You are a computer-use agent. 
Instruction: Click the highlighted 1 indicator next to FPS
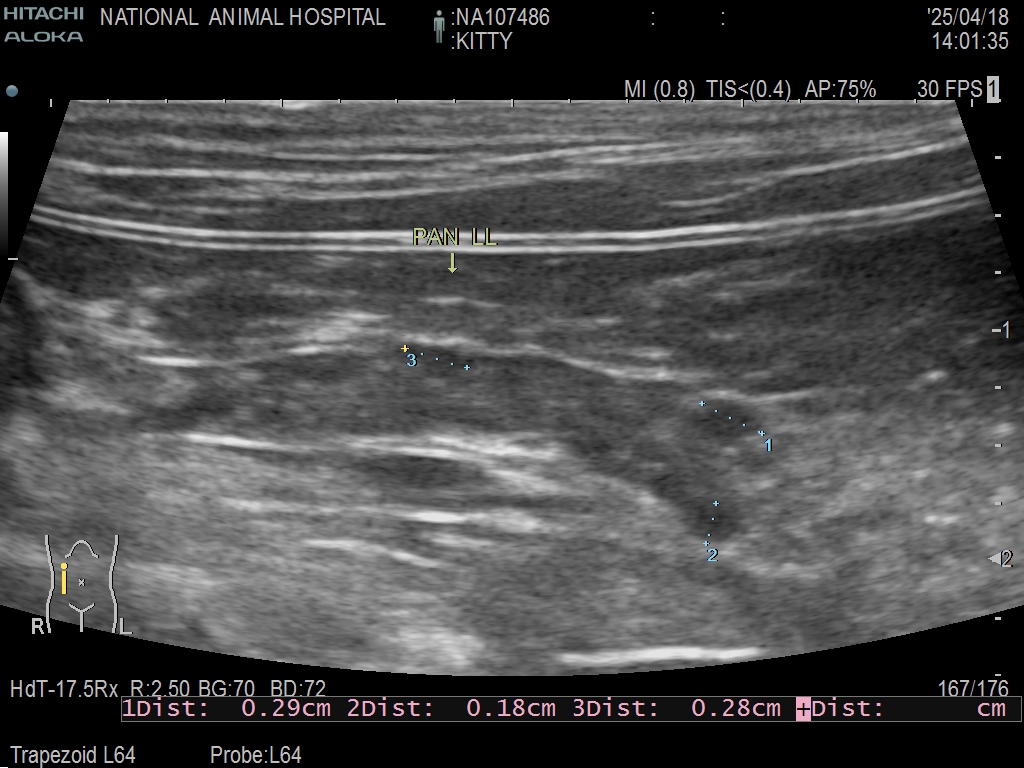click(x=993, y=89)
